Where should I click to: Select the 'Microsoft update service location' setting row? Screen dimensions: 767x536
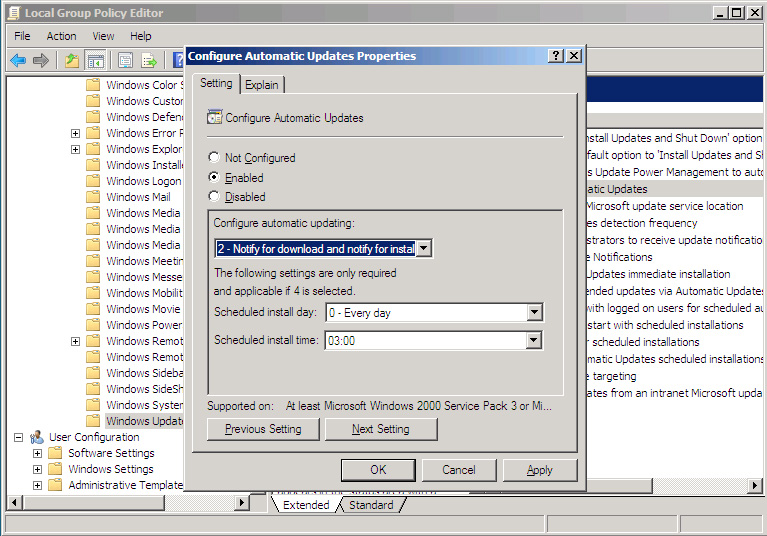675,206
